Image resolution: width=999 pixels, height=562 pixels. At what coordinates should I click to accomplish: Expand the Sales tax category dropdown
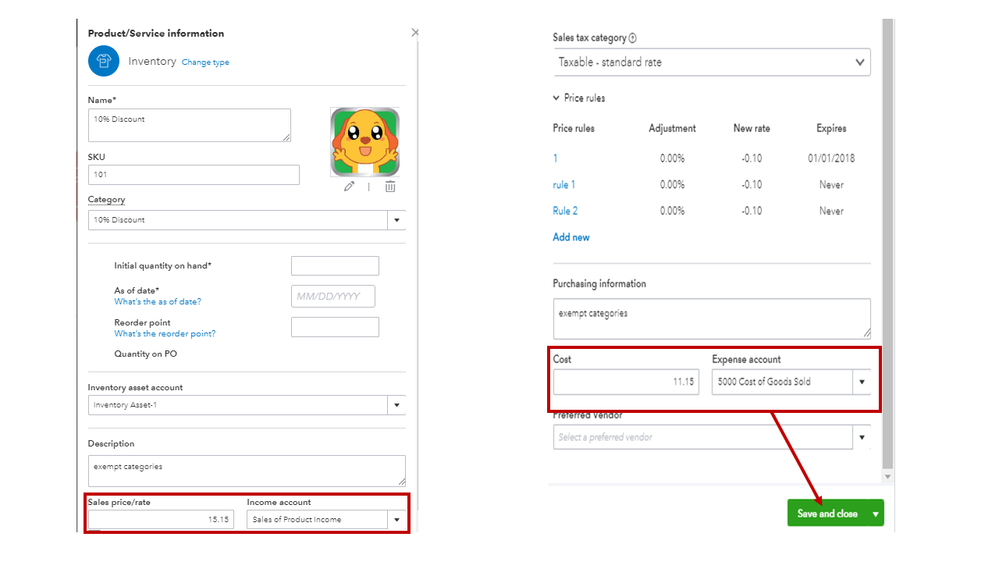860,62
